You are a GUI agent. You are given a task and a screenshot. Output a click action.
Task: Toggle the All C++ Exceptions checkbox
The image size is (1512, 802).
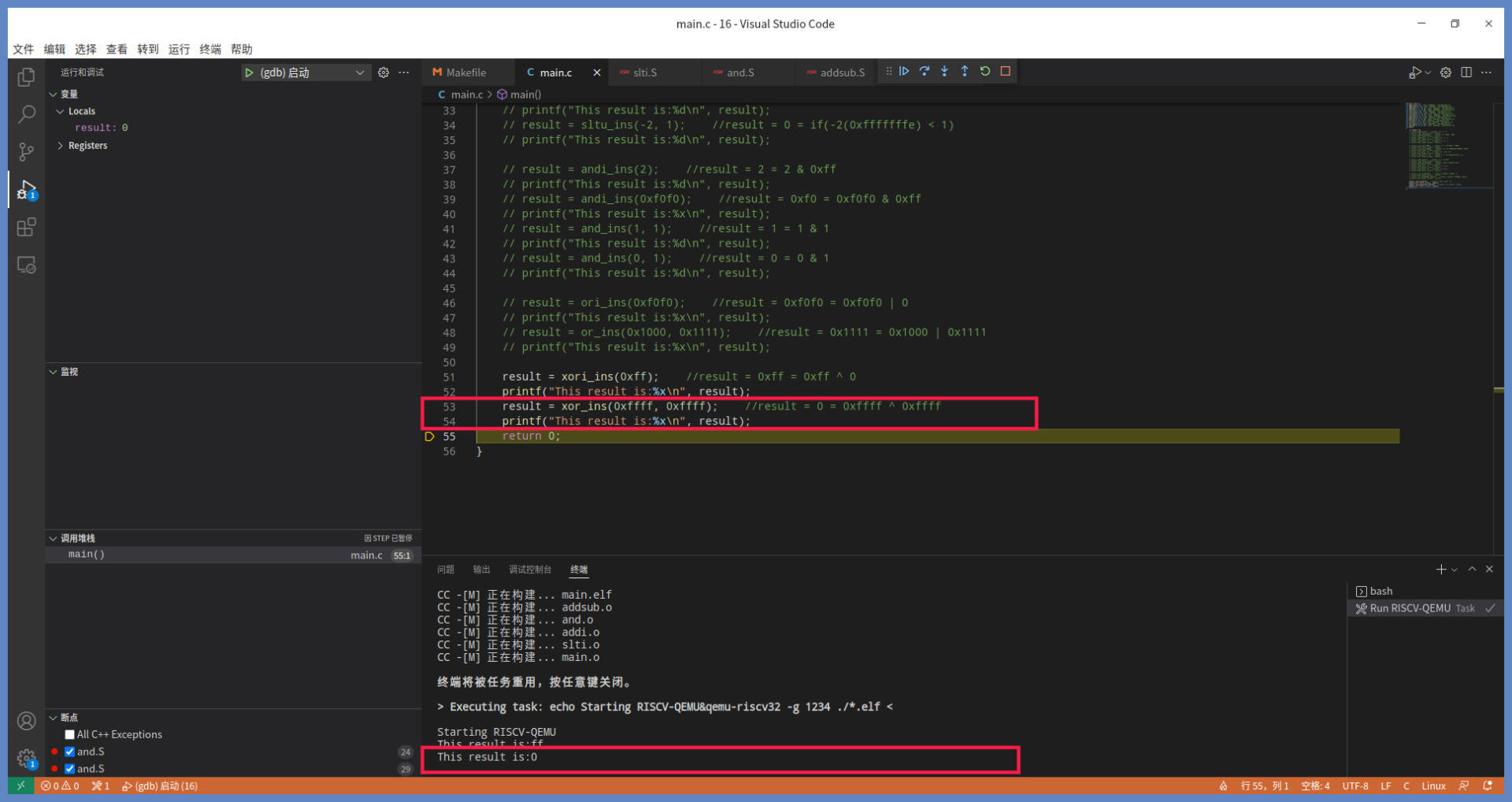coord(70,734)
